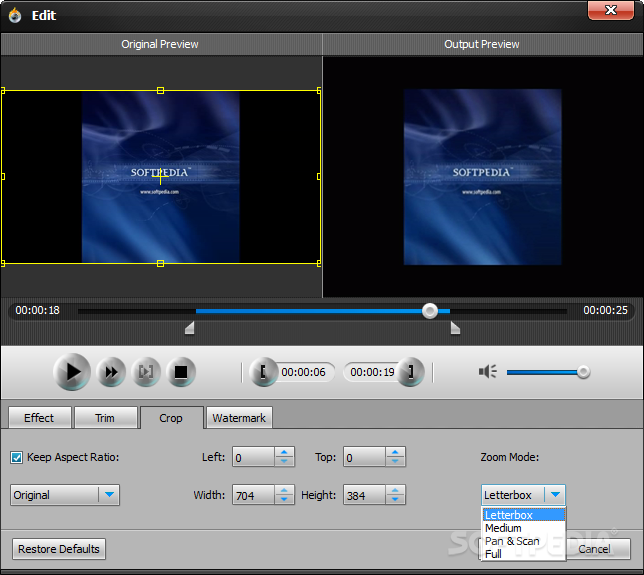Click the app flame icon in title bar
644x575 pixels.
15,16
